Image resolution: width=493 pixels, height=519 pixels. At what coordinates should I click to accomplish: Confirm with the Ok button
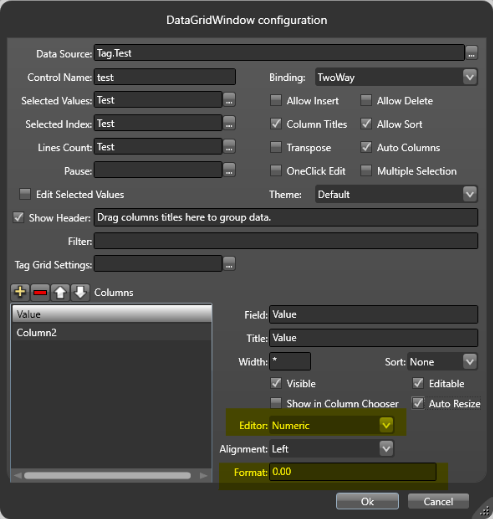pyautogui.click(x=367, y=501)
